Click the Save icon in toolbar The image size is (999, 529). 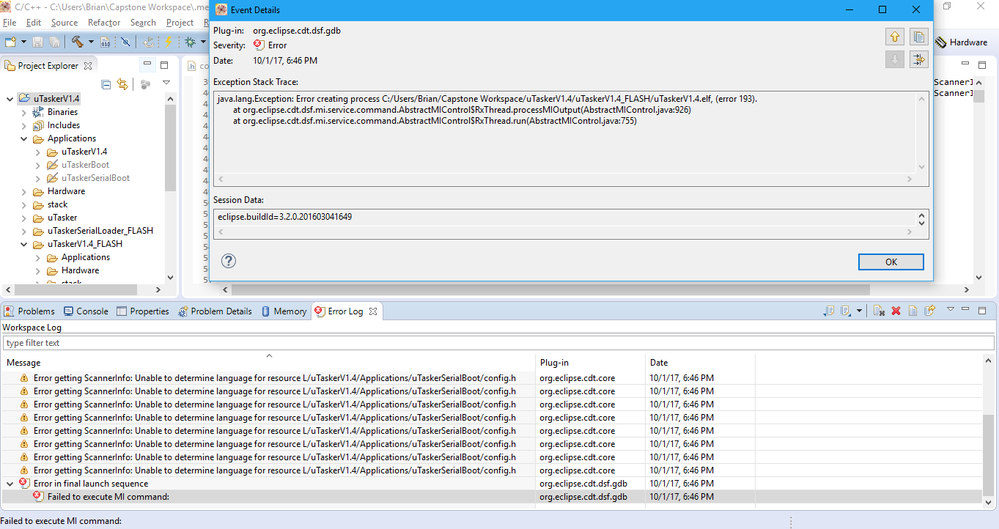point(38,42)
